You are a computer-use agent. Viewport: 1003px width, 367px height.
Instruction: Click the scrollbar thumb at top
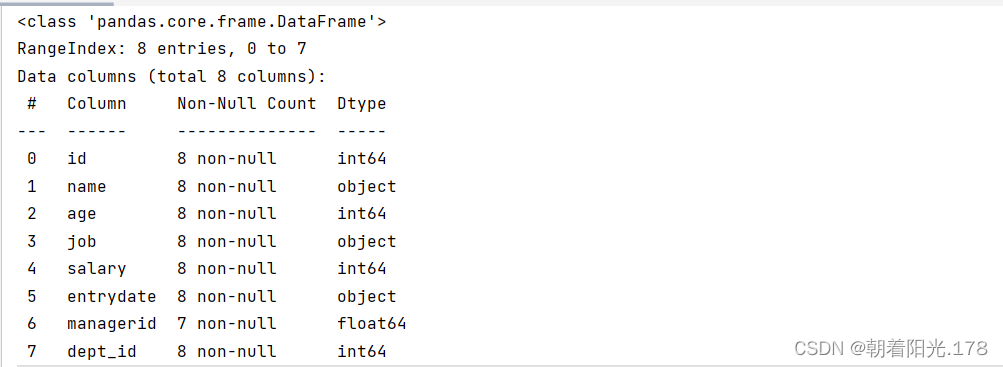click(x=56, y=3)
